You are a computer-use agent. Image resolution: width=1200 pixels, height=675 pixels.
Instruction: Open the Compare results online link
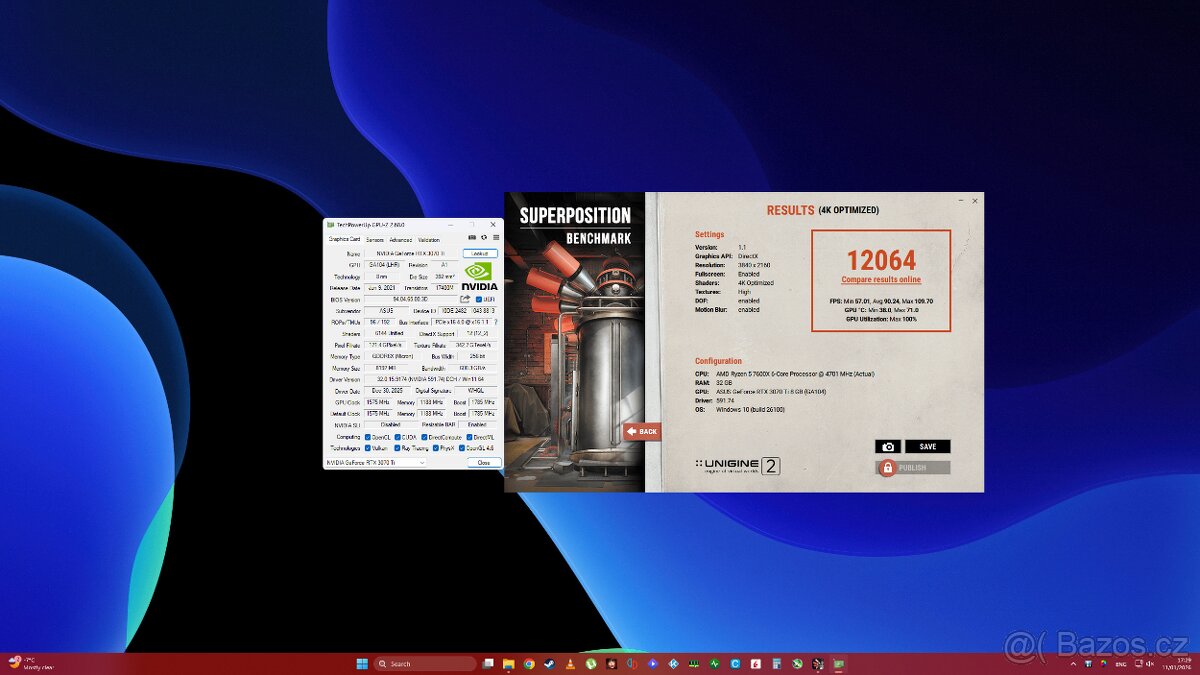881,280
